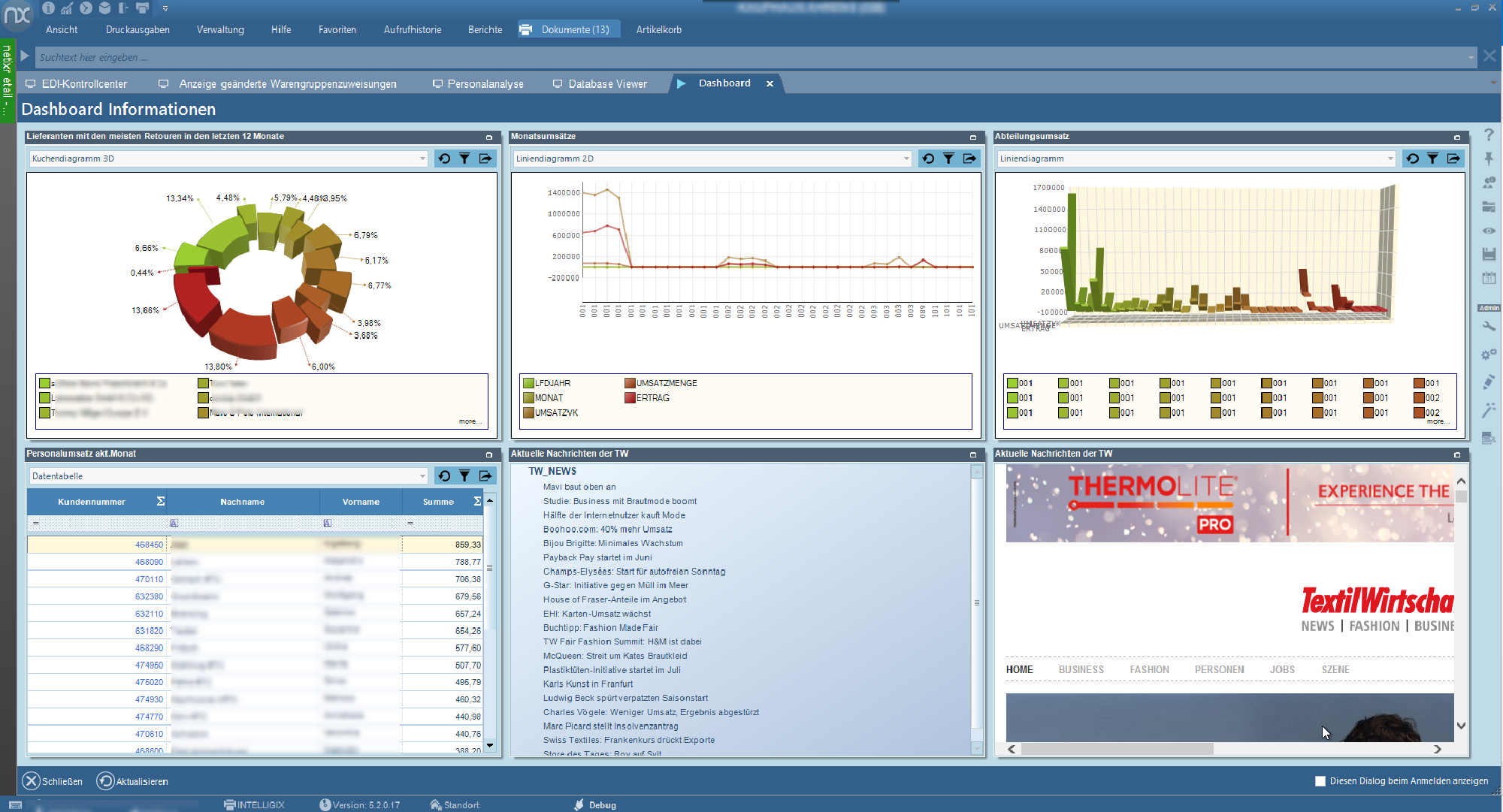
Task: Open news item 'Mavi baut oben an'
Action: pos(579,487)
